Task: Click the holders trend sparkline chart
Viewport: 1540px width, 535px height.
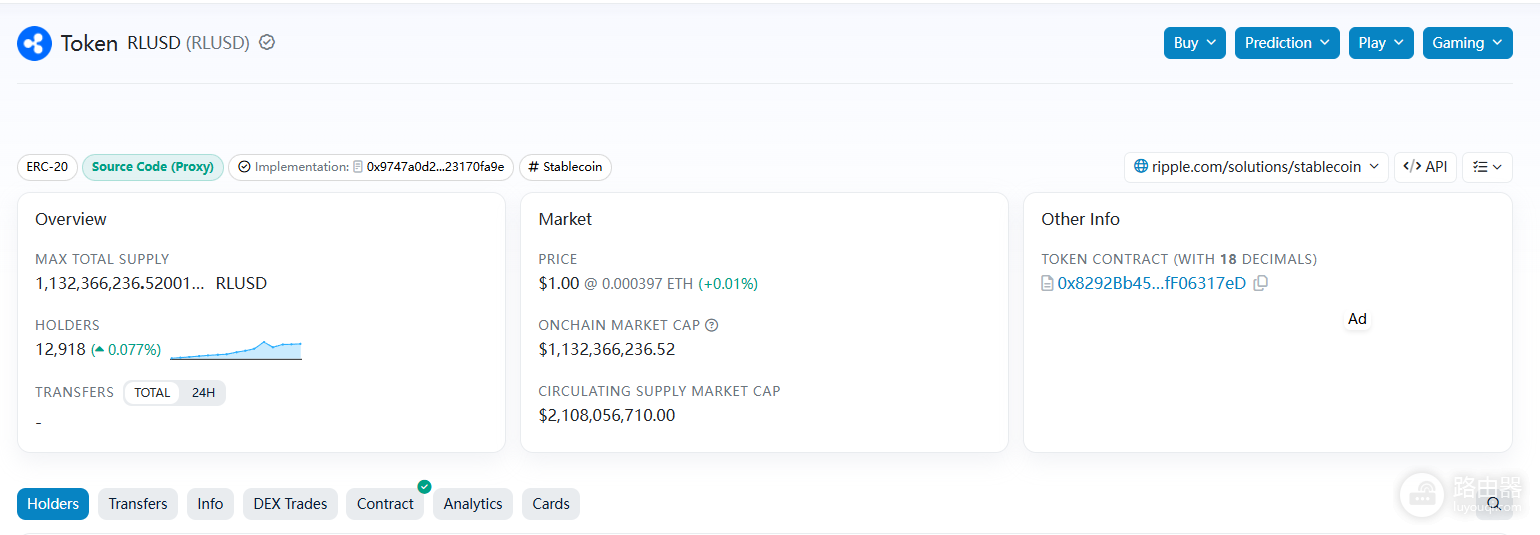Action: [236, 350]
